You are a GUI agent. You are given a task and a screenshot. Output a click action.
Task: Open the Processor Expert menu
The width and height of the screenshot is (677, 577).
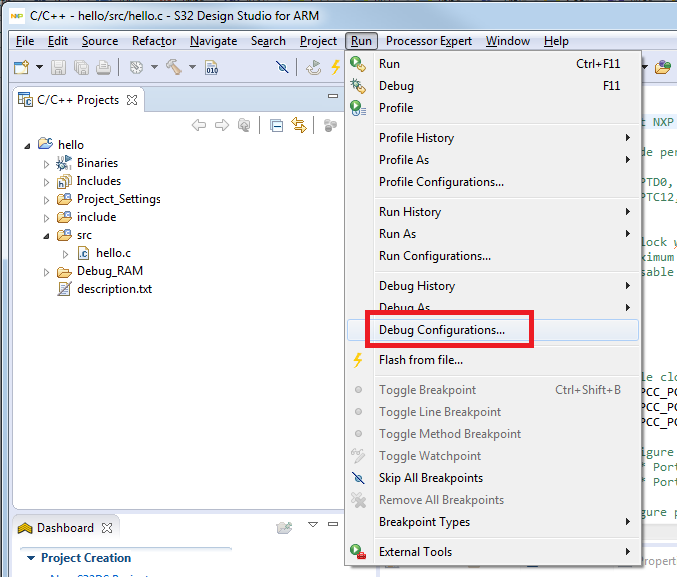click(x=429, y=41)
